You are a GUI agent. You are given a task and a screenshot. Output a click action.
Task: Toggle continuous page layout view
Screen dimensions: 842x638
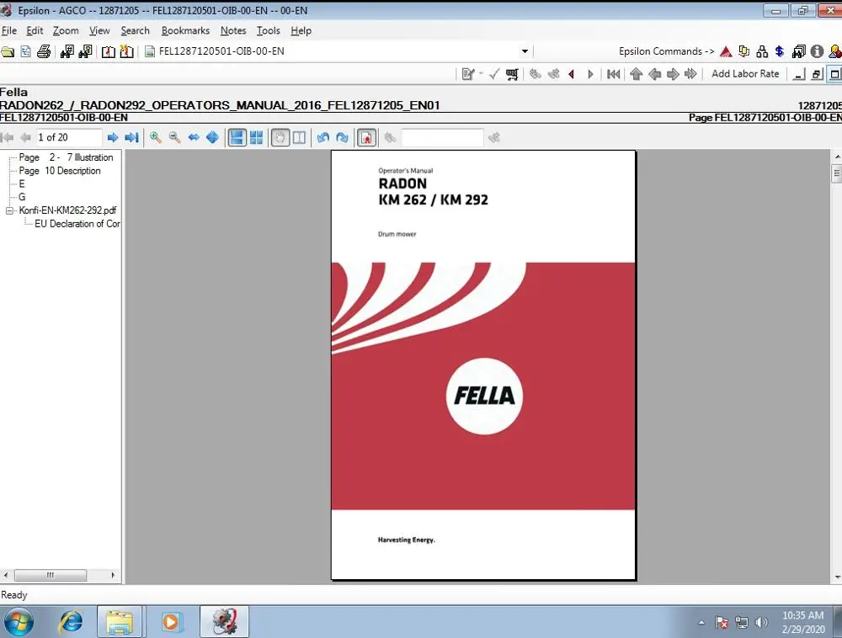(237, 137)
